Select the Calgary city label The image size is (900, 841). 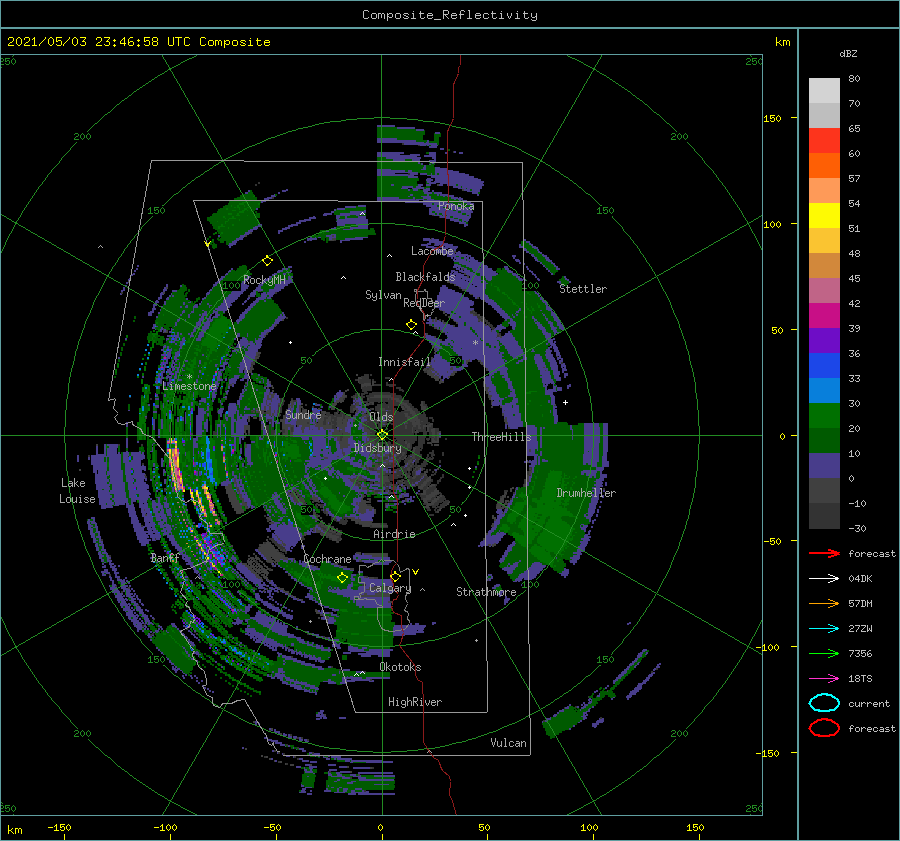(x=390, y=588)
